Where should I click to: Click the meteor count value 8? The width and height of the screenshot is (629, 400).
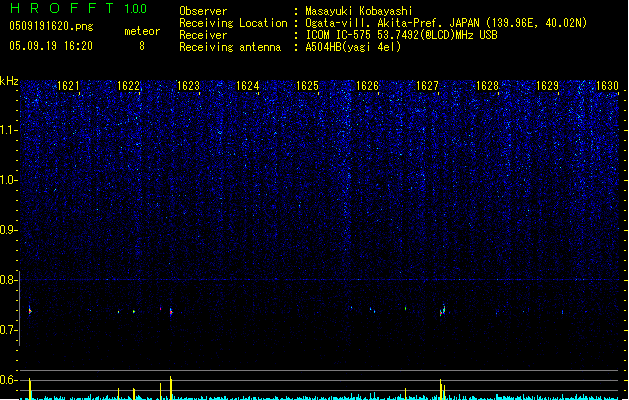(142, 46)
